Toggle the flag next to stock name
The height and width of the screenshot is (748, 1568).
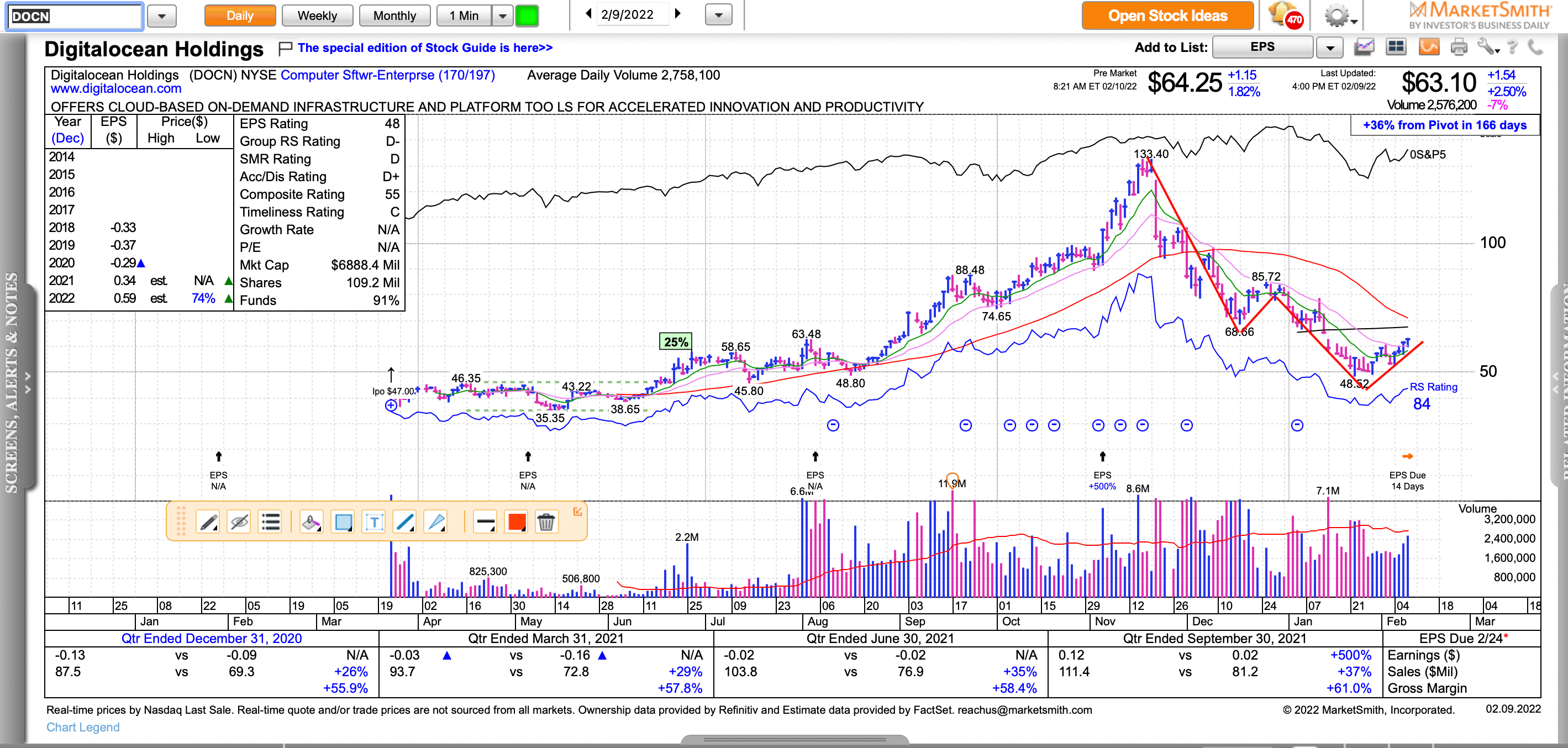coord(284,48)
